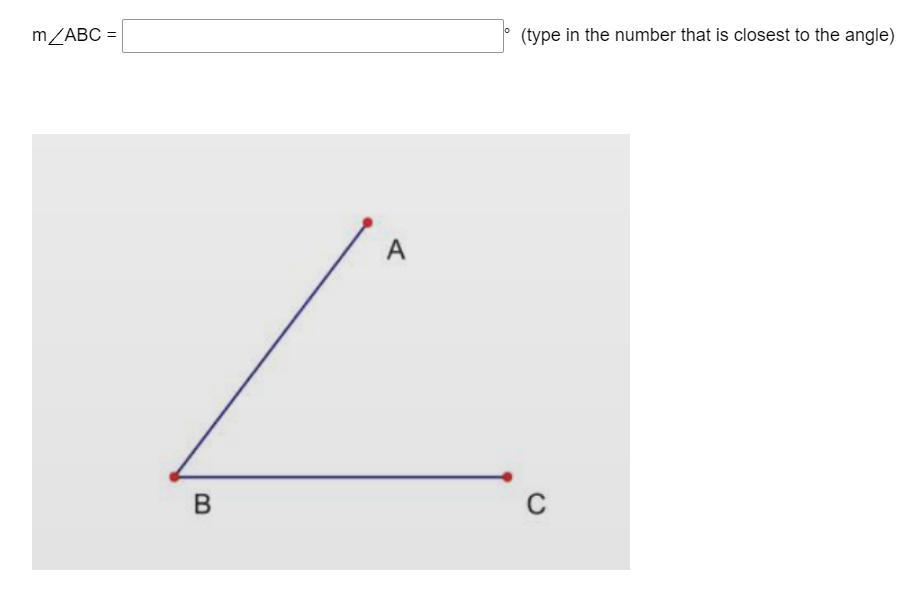Click the "m∠ABC =" label text
This screenshot has width=915, height=590.
74,36
